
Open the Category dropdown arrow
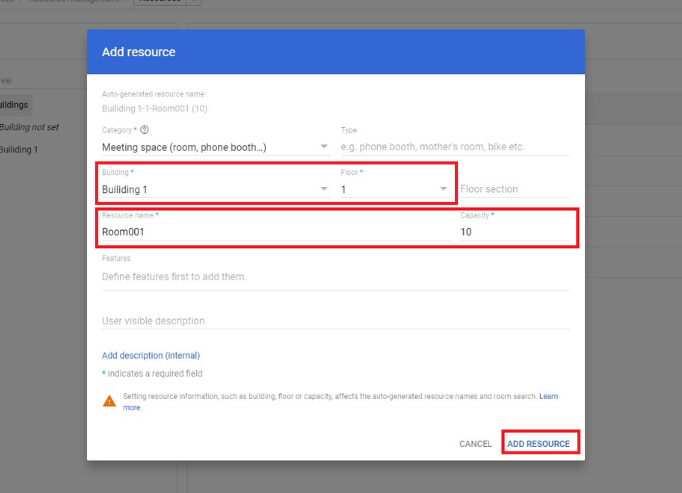tap(324, 147)
